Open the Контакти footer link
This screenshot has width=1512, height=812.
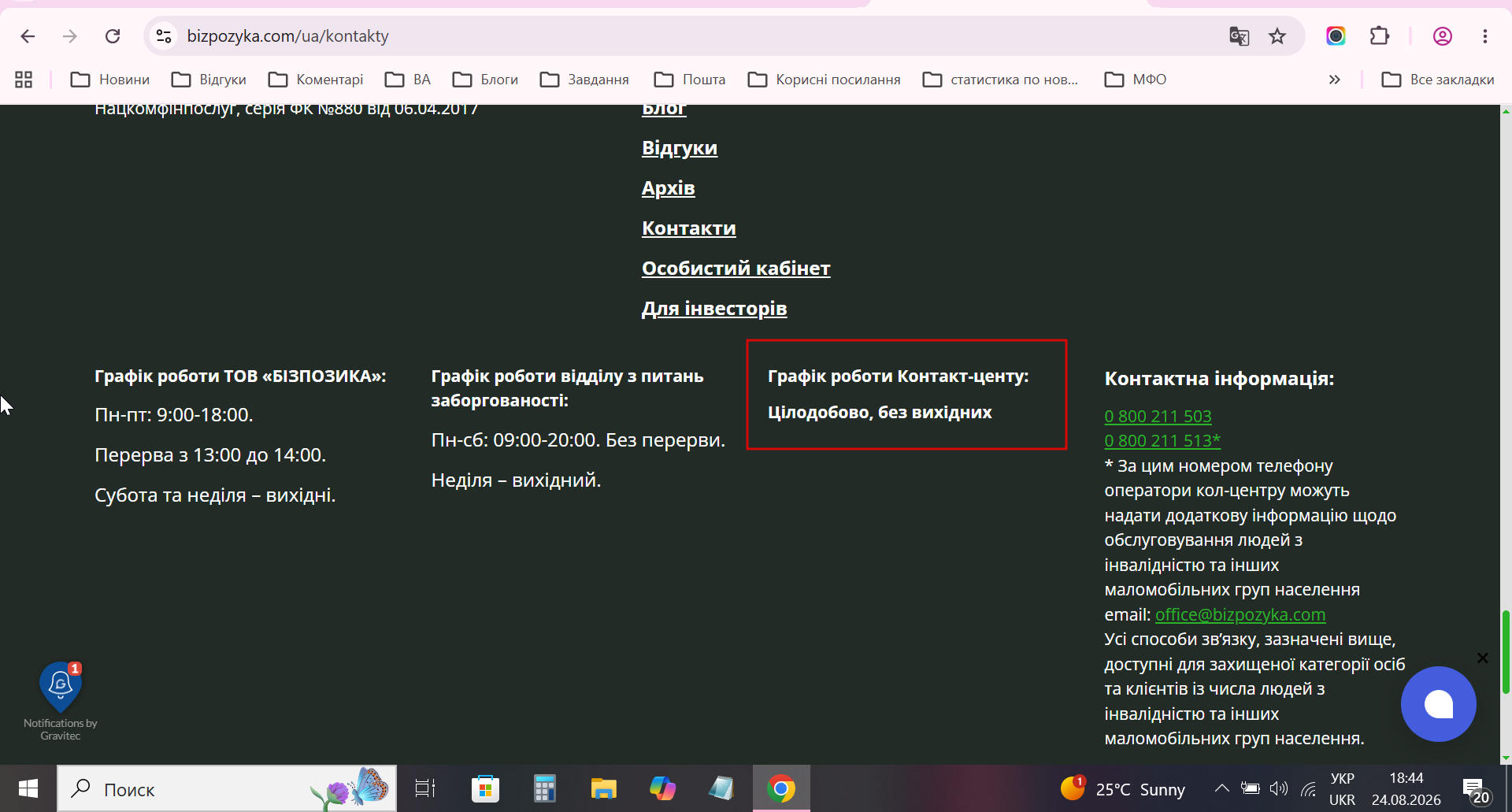click(x=689, y=228)
